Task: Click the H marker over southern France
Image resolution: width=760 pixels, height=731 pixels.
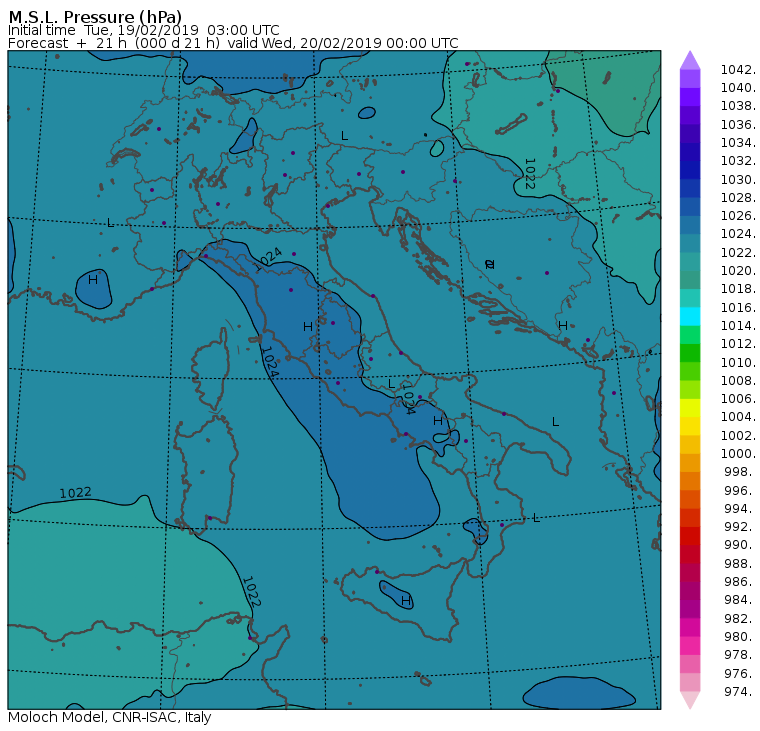Action: click(93, 280)
